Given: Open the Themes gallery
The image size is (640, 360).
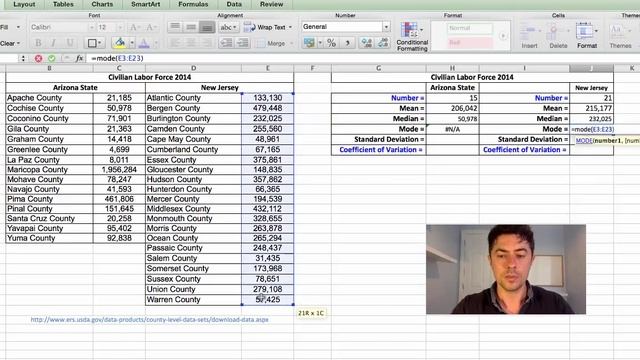Looking at the screenshot, I should 620,36.
